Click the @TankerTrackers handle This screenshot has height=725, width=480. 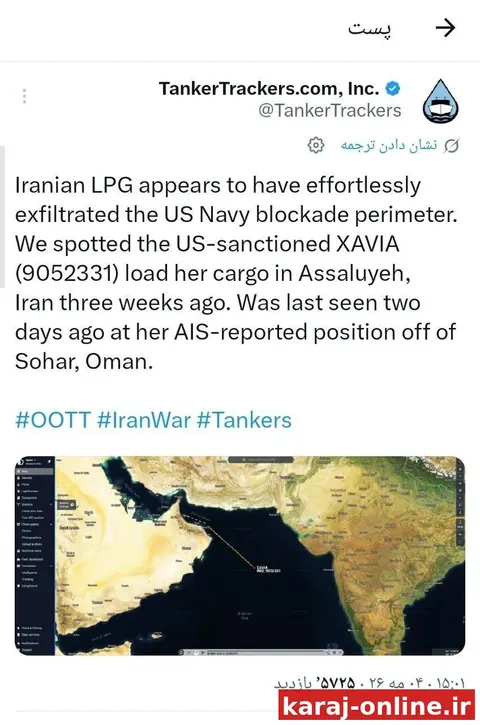pyautogui.click(x=330, y=111)
